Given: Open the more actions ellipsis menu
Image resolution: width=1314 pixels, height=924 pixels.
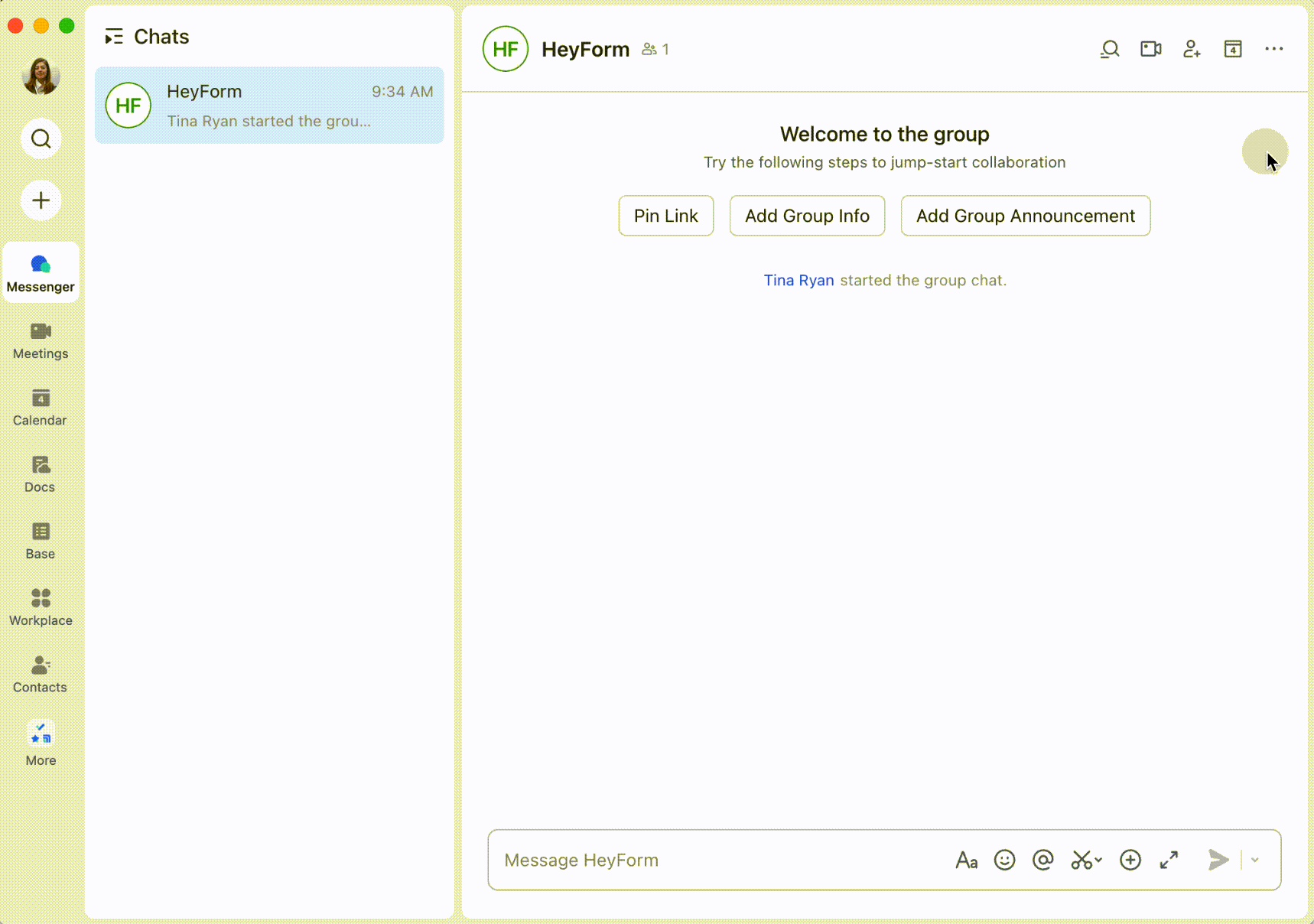Looking at the screenshot, I should pos(1274,49).
